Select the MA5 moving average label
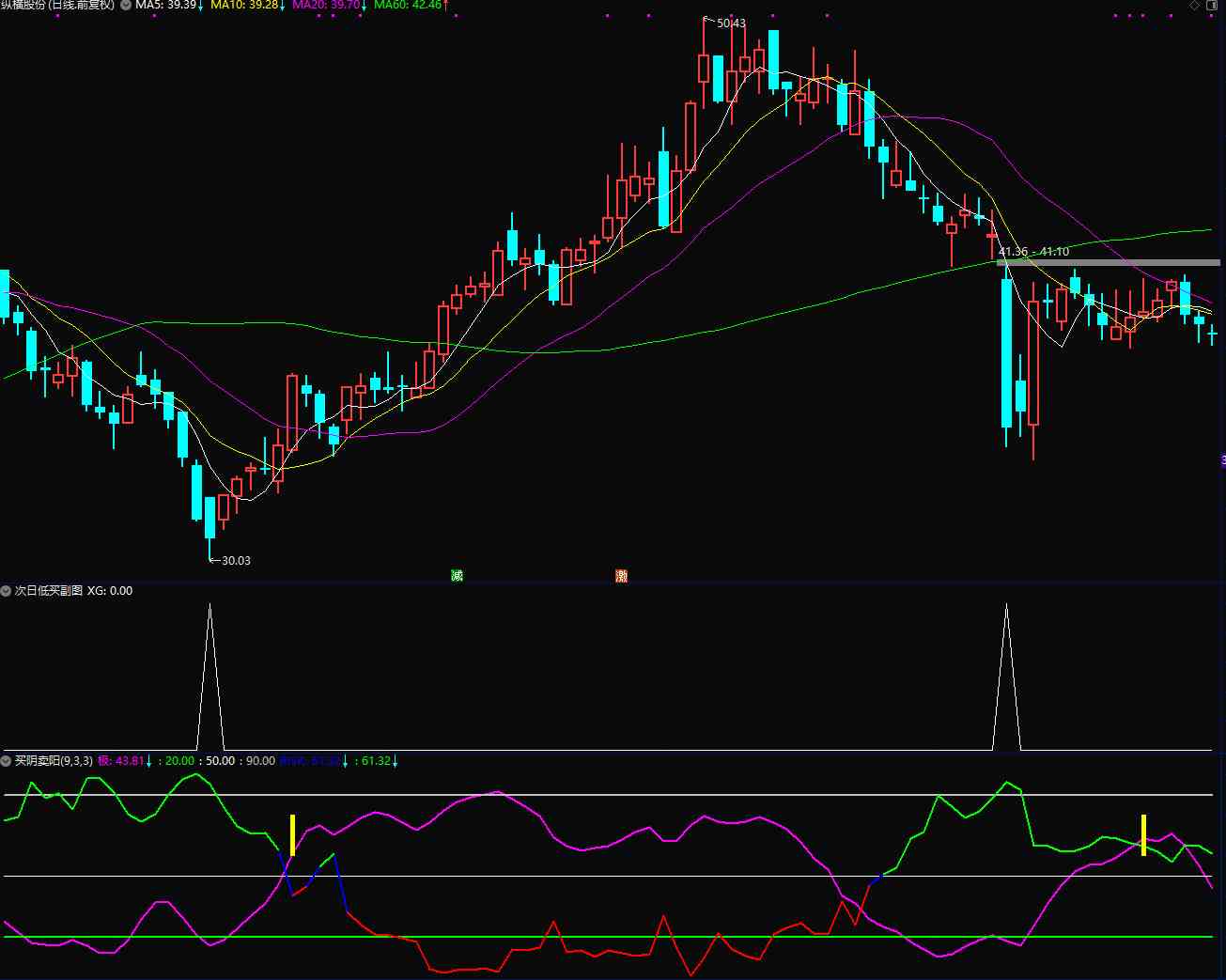 pyautogui.click(x=167, y=5)
